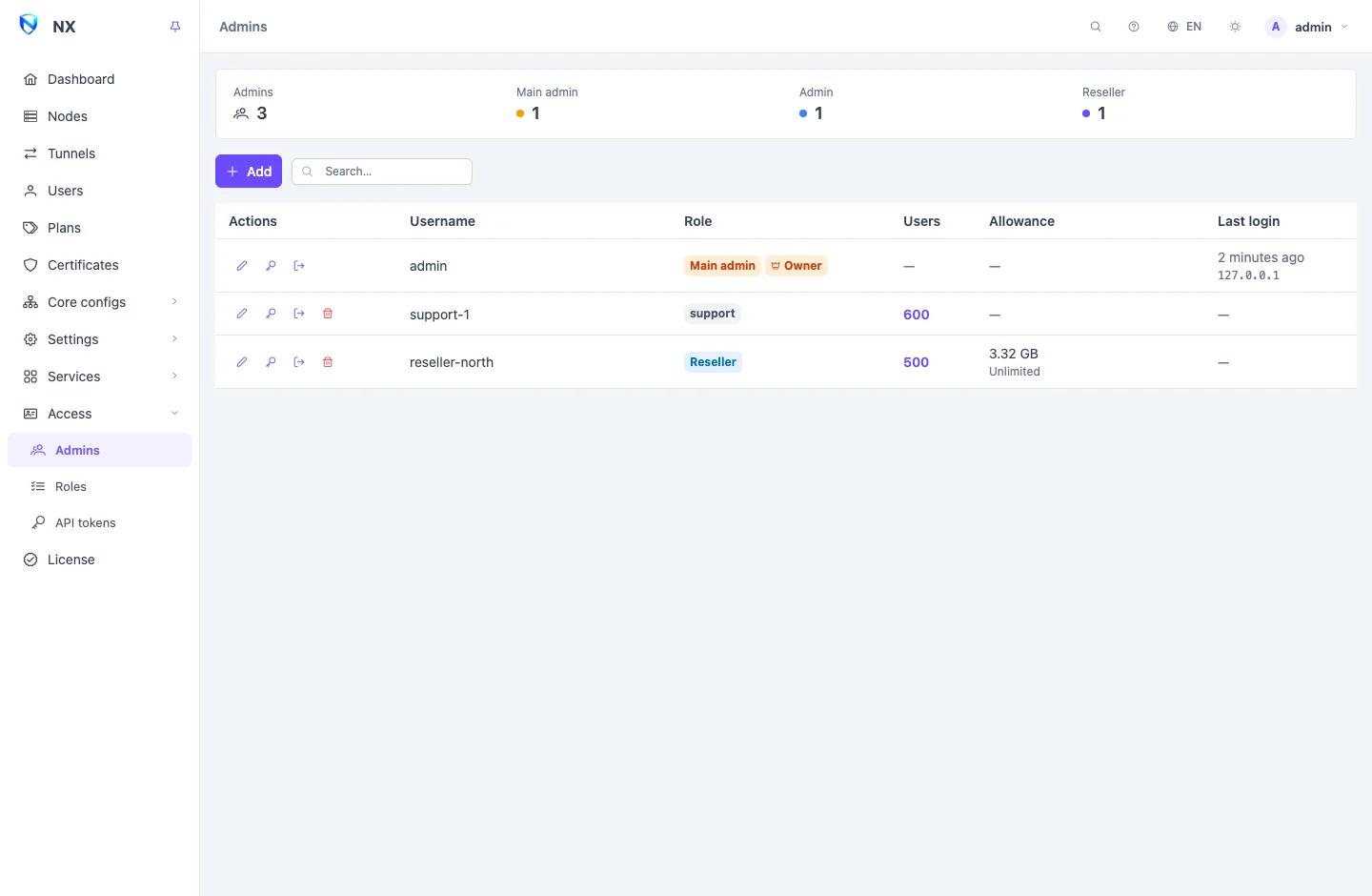Edit the support-1 admin entry
The image size is (1372, 896).
tap(242, 314)
